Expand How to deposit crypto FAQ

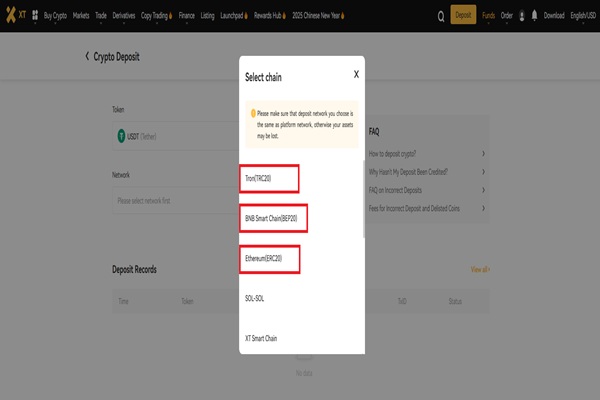point(427,153)
